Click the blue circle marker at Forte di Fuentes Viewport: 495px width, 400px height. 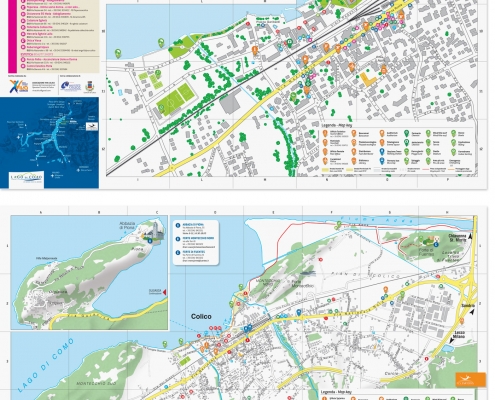436,245
